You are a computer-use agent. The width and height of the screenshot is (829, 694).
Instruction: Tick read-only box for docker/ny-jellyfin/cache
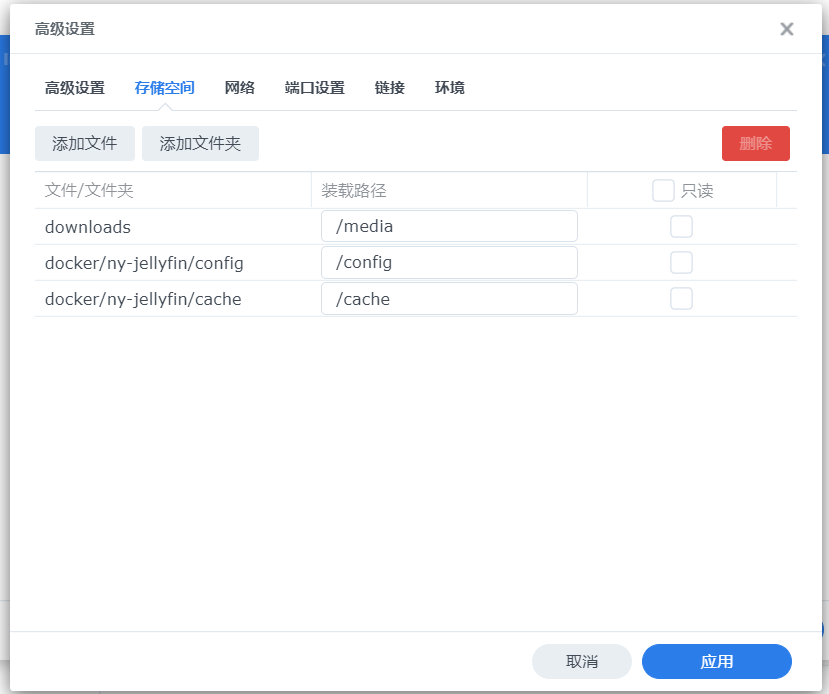[681, 299]
